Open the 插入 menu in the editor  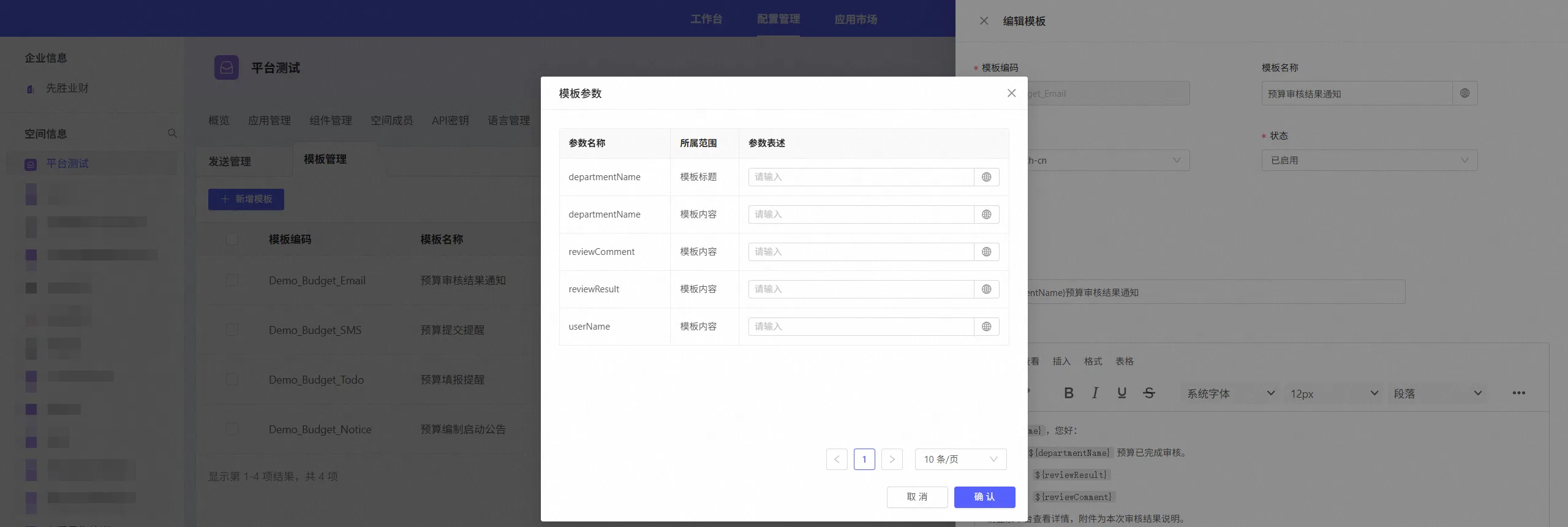click(x=1061, y=361)
